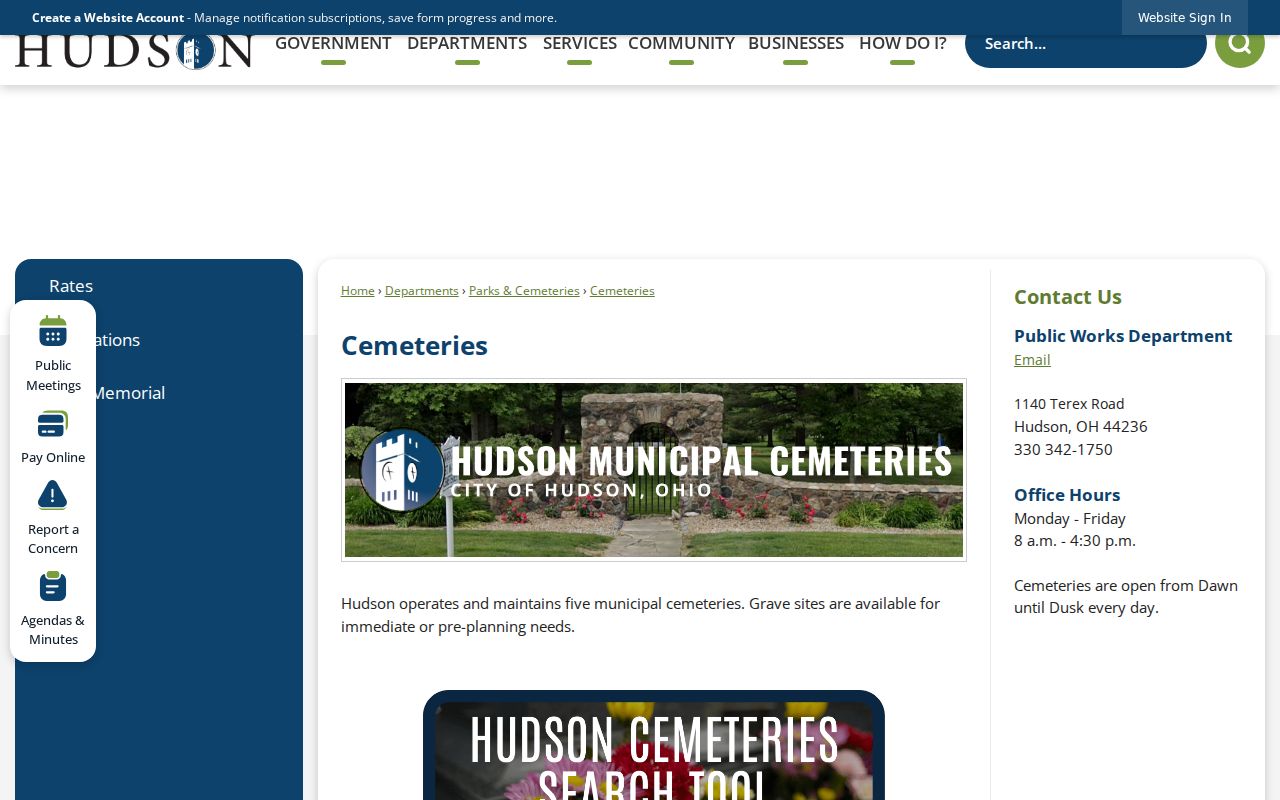Click the Departments breadcrumb link
This screenshot has height=800, width=1280.
click(x=422, y=291)
